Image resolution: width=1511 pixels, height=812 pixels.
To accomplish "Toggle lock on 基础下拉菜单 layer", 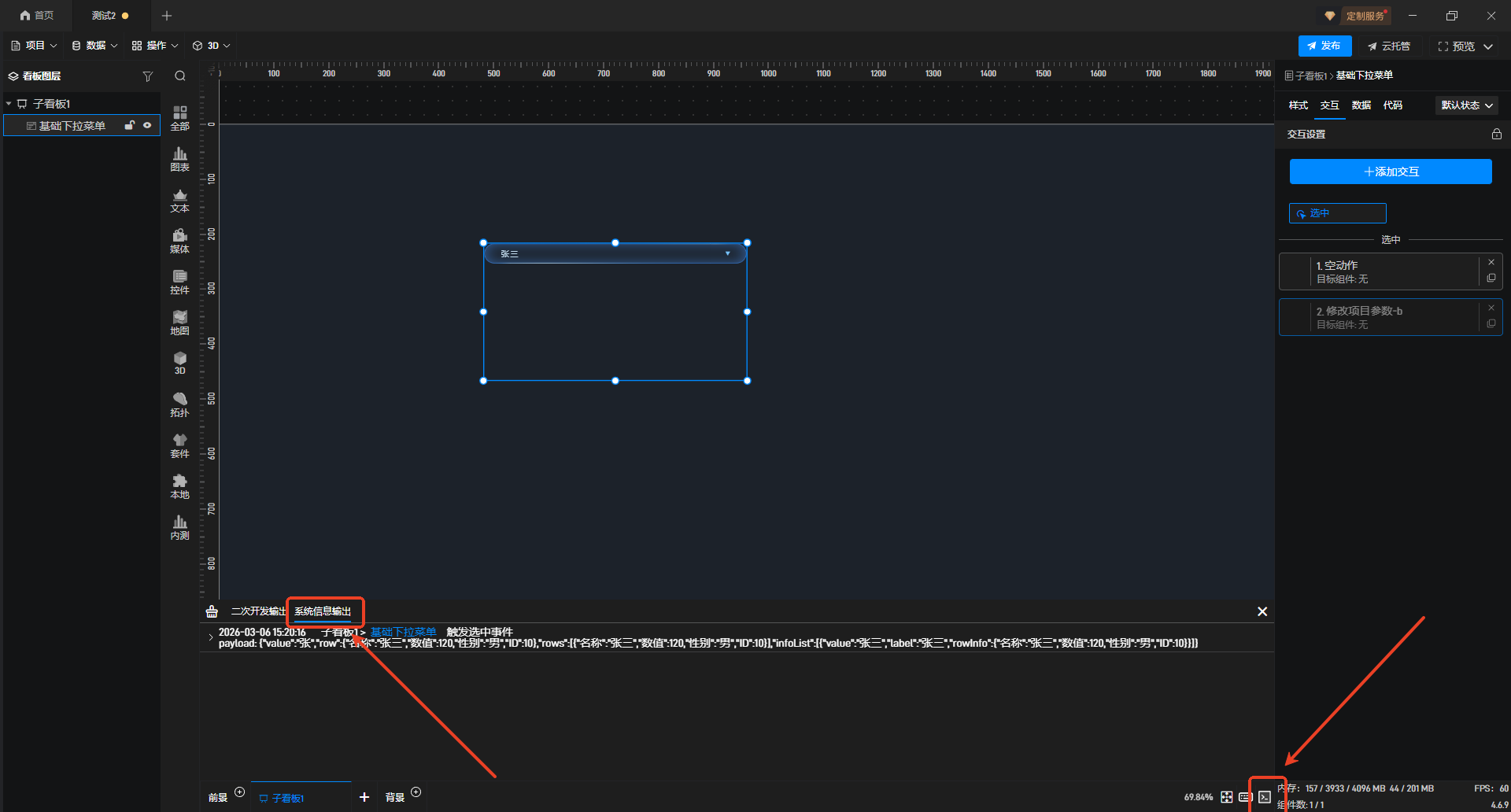I will click(x=130, y=125).
